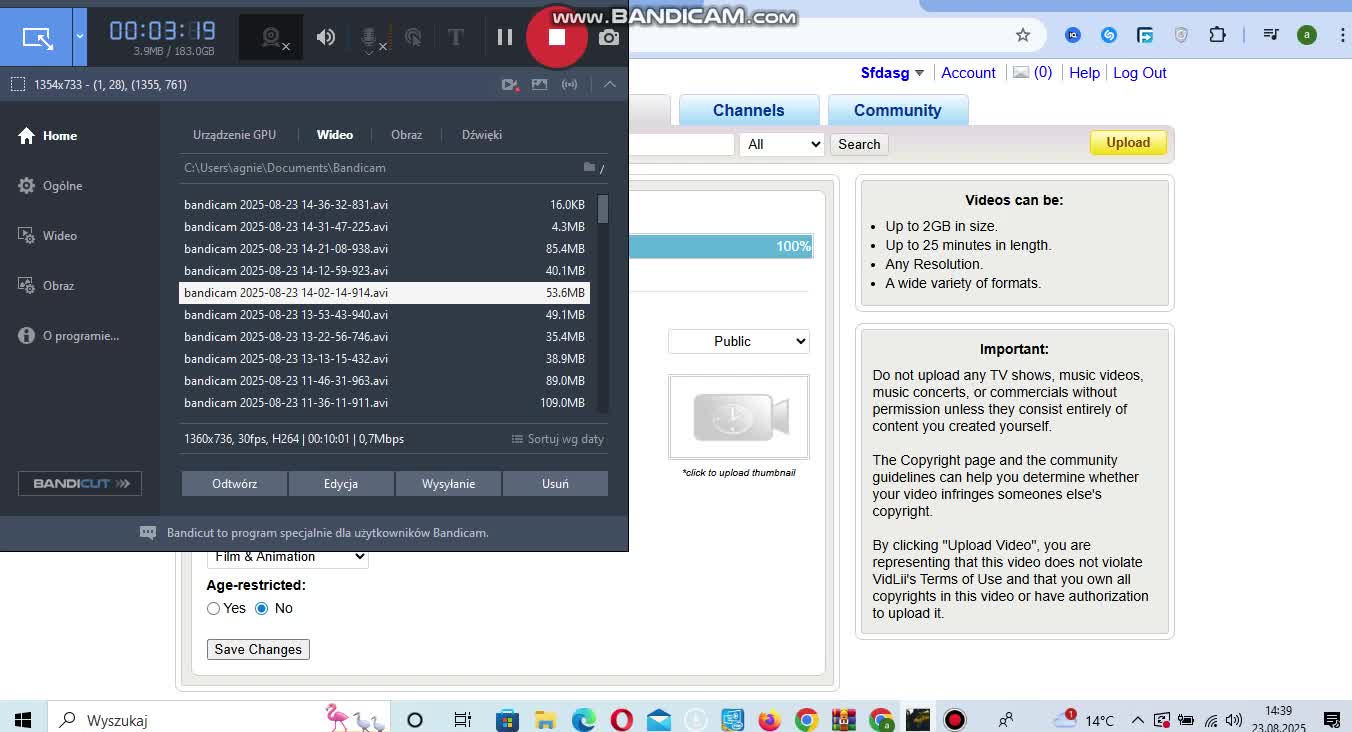Switch to the Obraz tab
Viewport: 1352px width, 732px height.
406,134
